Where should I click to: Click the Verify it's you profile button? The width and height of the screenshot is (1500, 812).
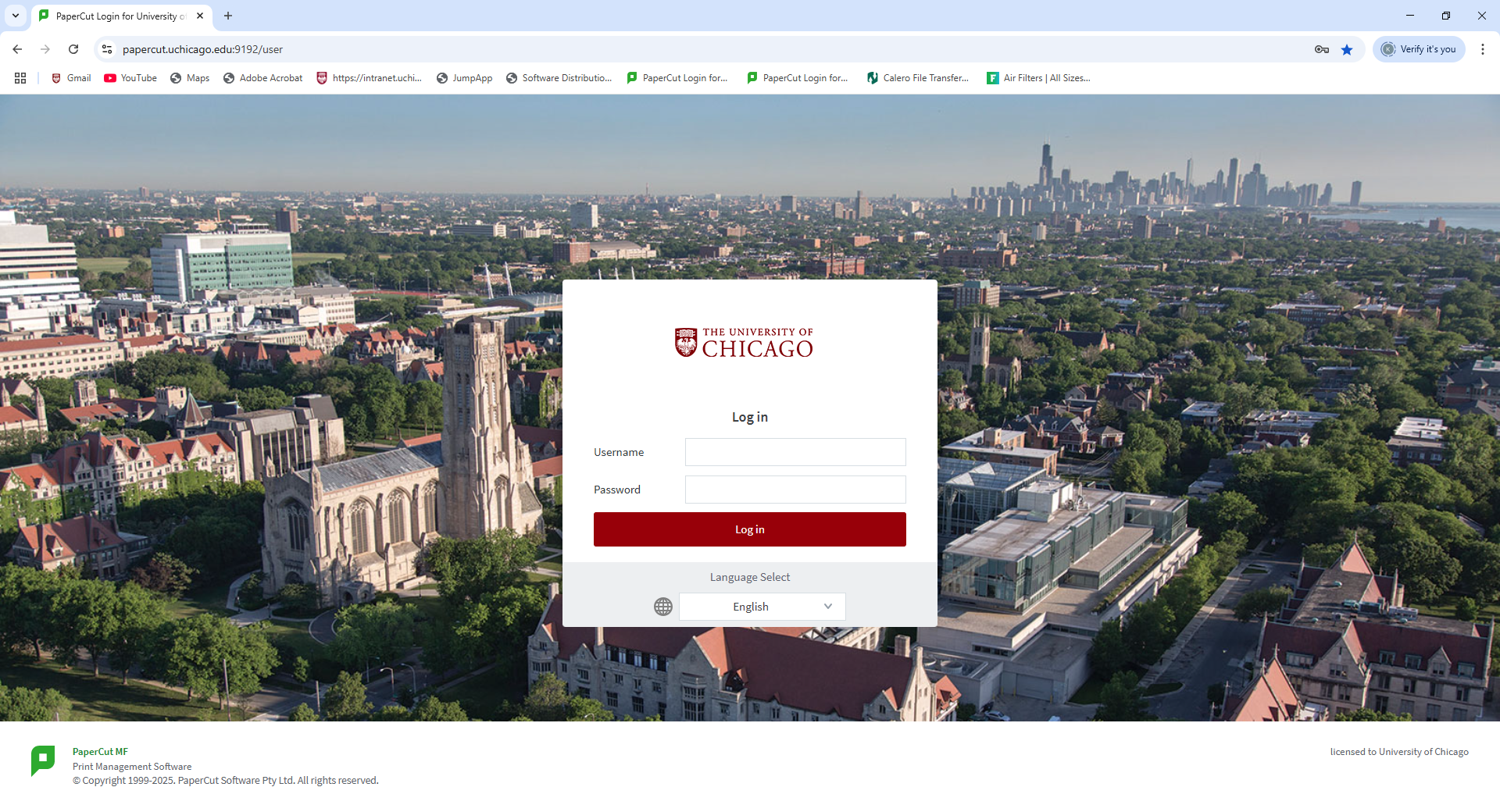click(1419, 49)
